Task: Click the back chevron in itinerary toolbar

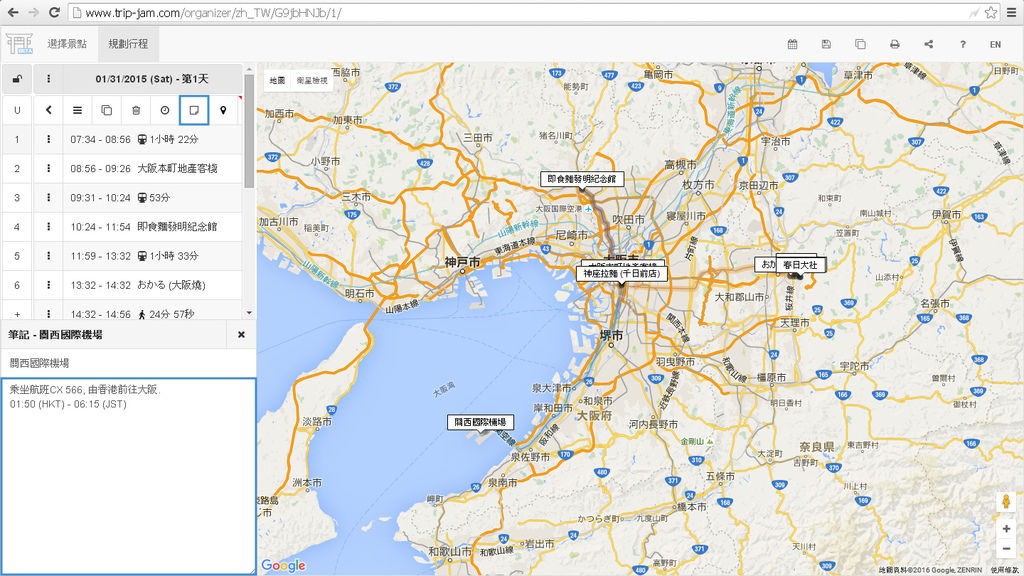Action: pyautogui.click(x=48, y=110)
